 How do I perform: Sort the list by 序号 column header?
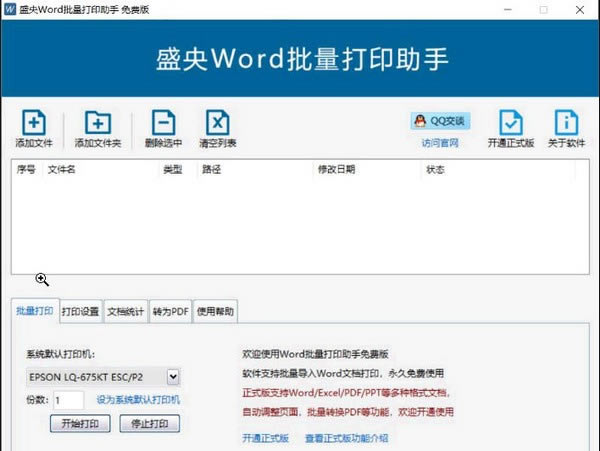click(26, 169)
